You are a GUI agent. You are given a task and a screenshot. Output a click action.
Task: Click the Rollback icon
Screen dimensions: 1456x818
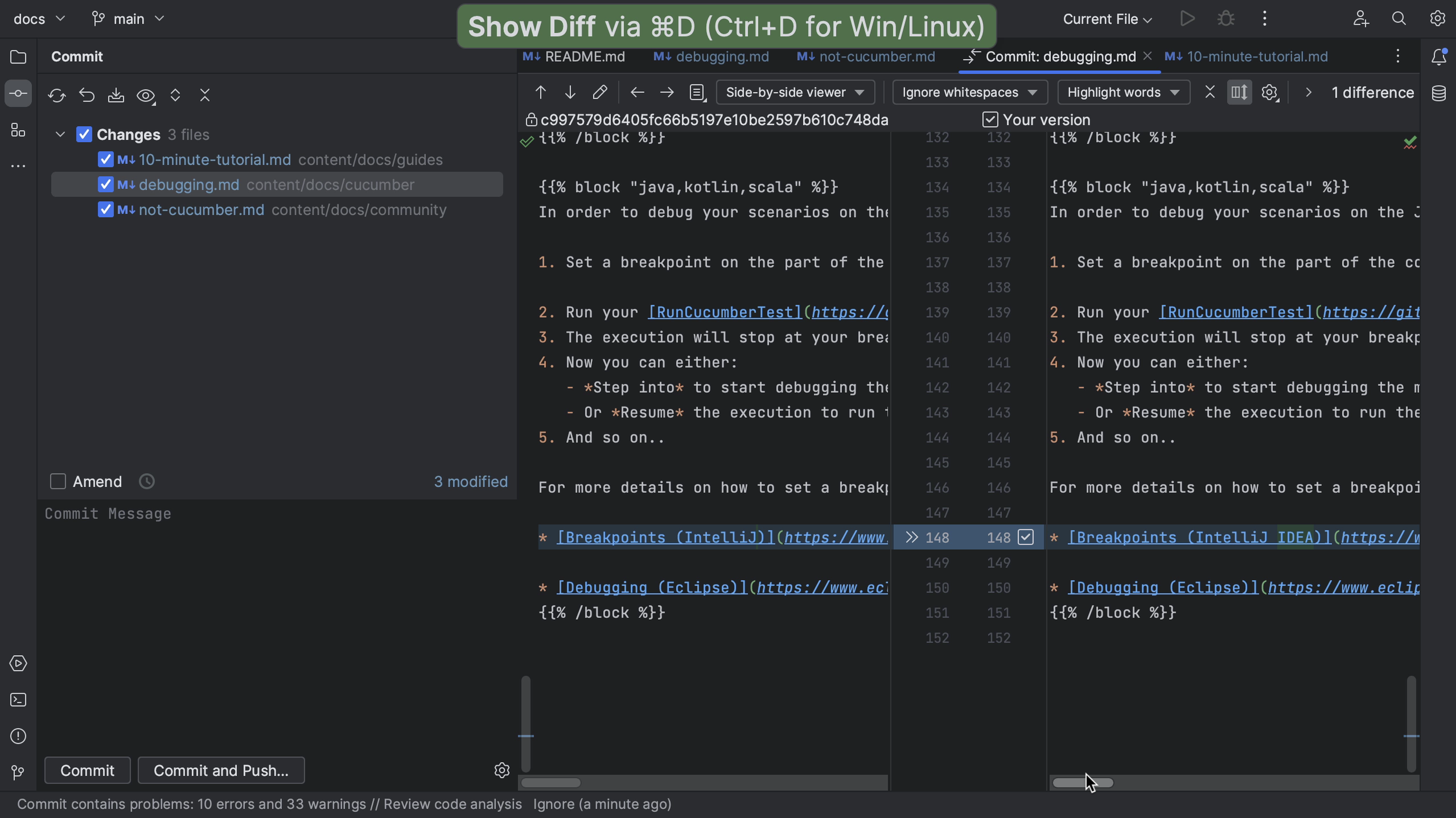87,95
